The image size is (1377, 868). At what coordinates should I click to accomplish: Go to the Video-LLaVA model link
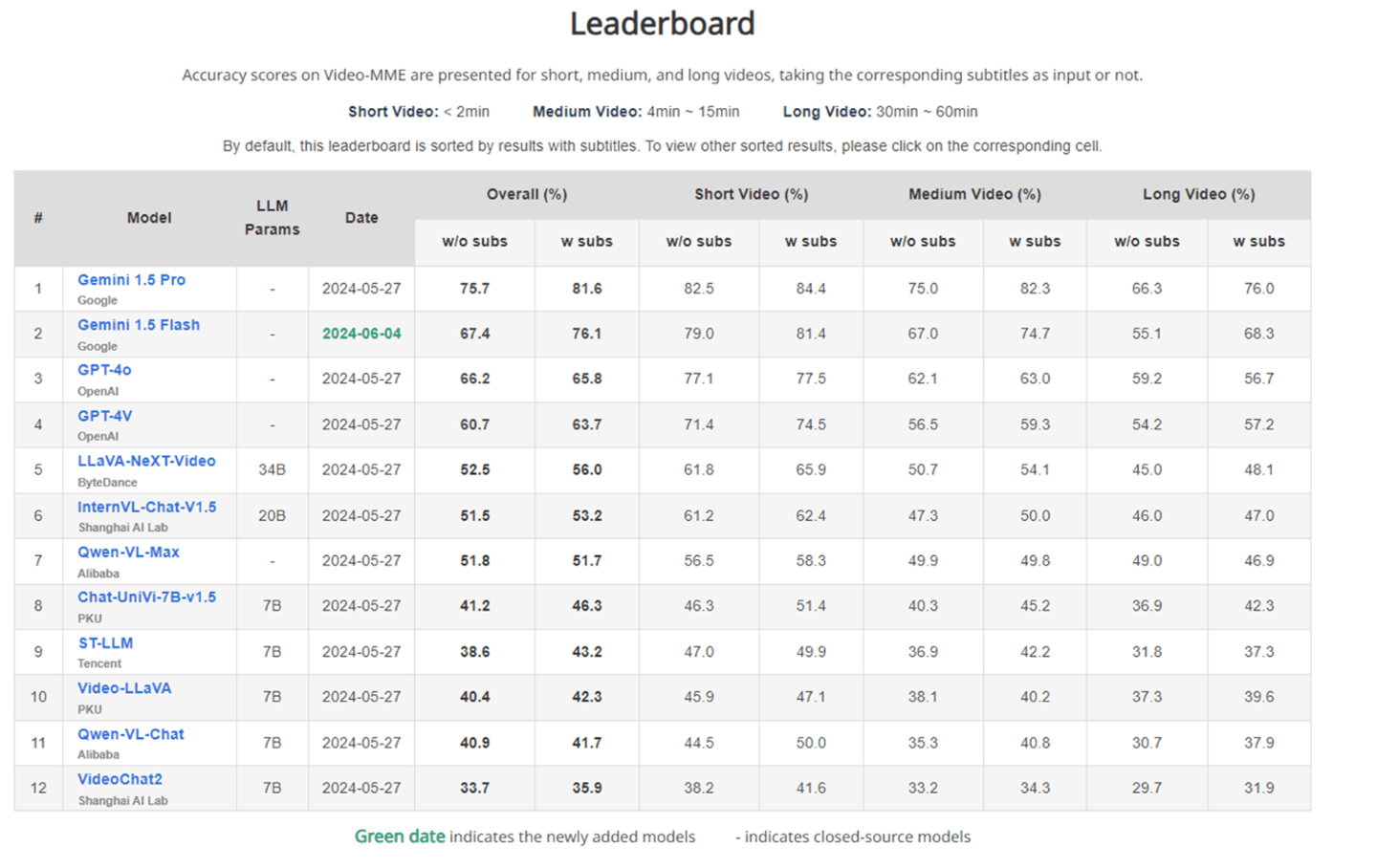124,688
